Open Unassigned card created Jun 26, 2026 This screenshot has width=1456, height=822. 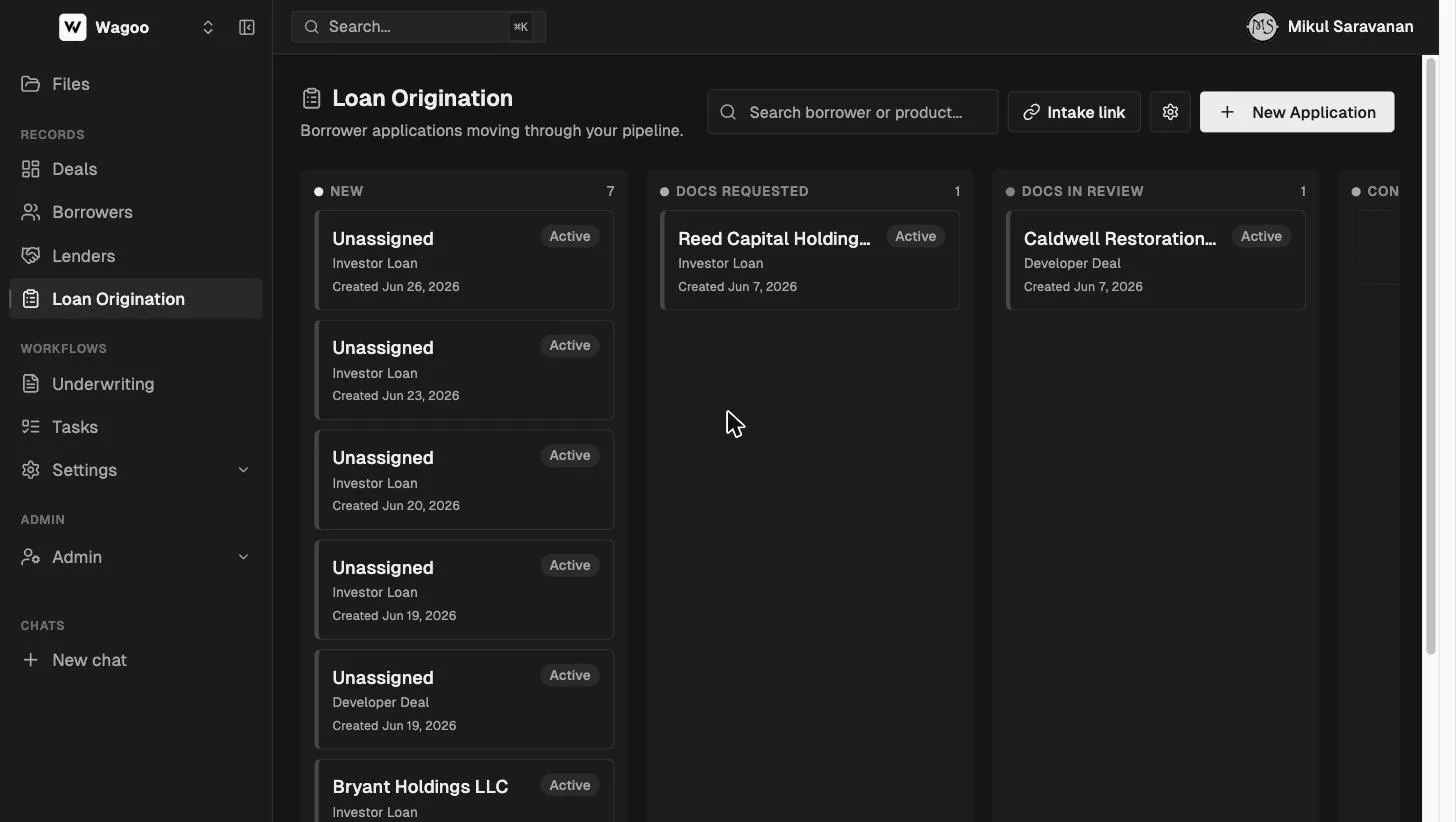(x=464, y=261)
